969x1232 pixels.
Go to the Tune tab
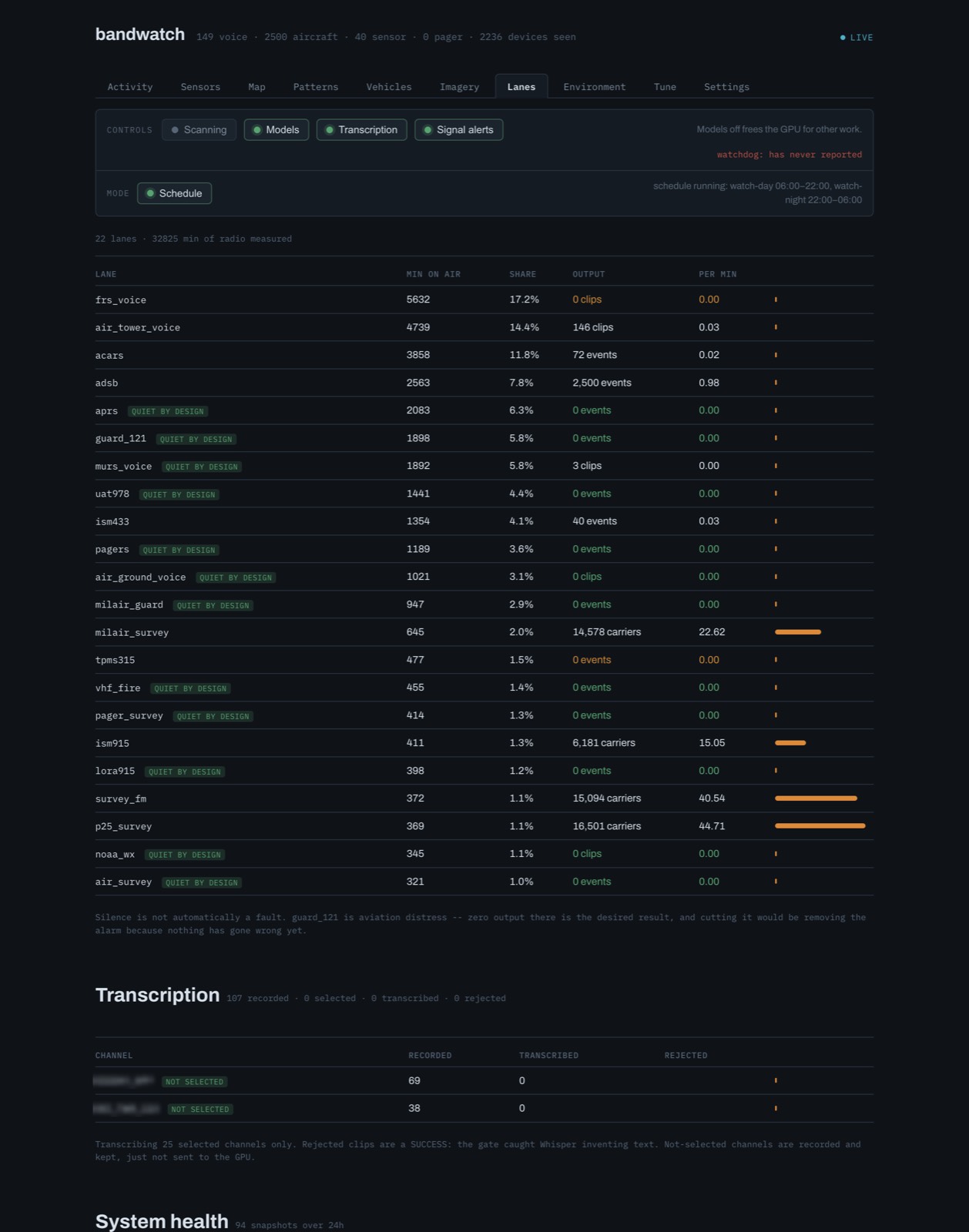point(665,86)
